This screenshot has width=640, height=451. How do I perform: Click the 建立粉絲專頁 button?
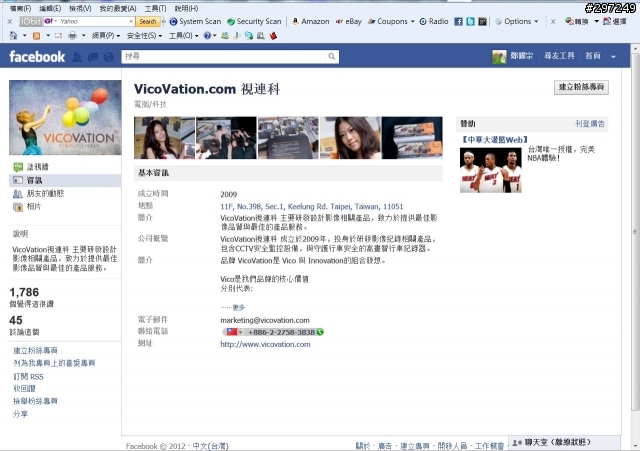click(x=581, y=87)
